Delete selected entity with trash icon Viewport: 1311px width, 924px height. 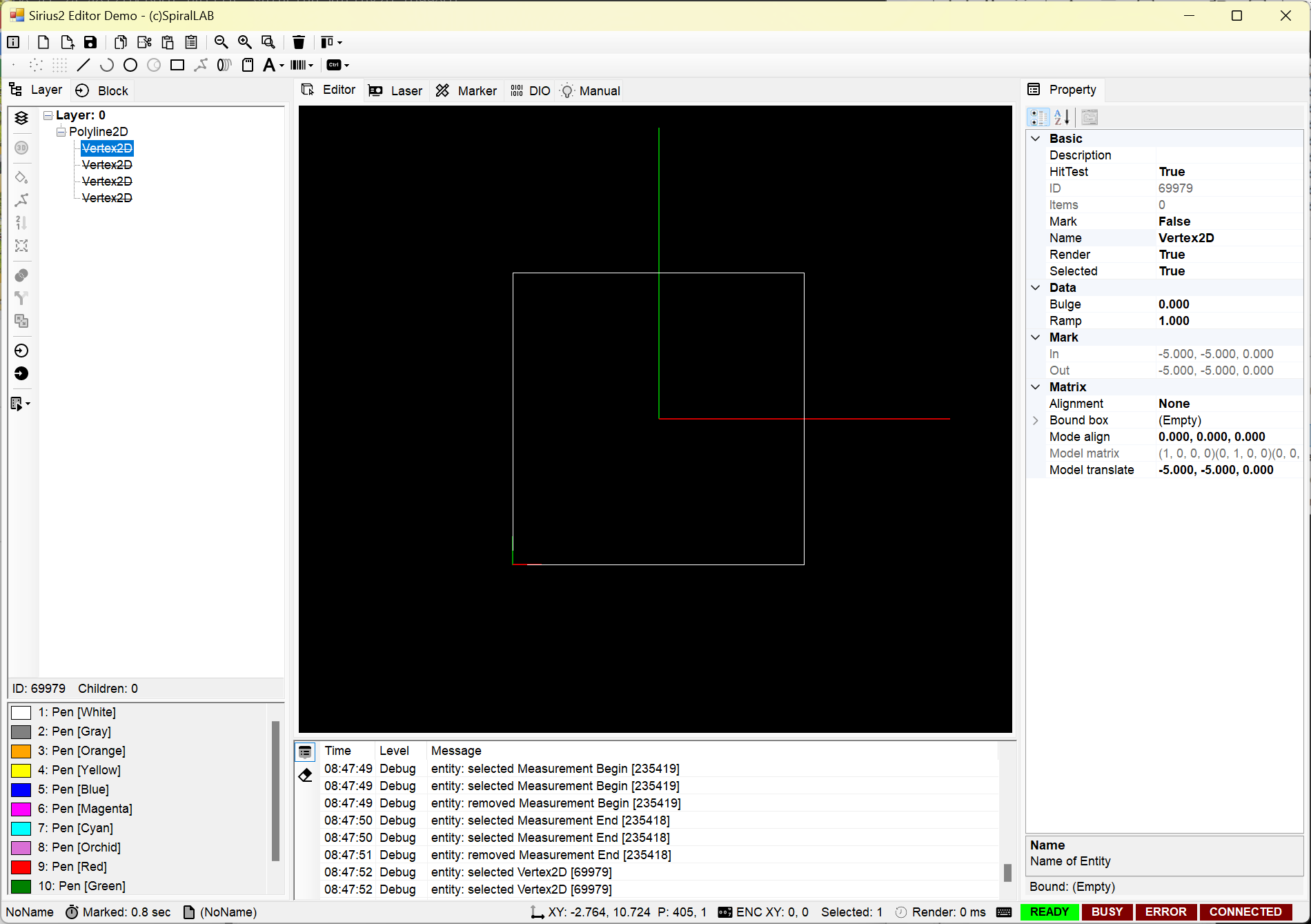[x=299, y=42]
